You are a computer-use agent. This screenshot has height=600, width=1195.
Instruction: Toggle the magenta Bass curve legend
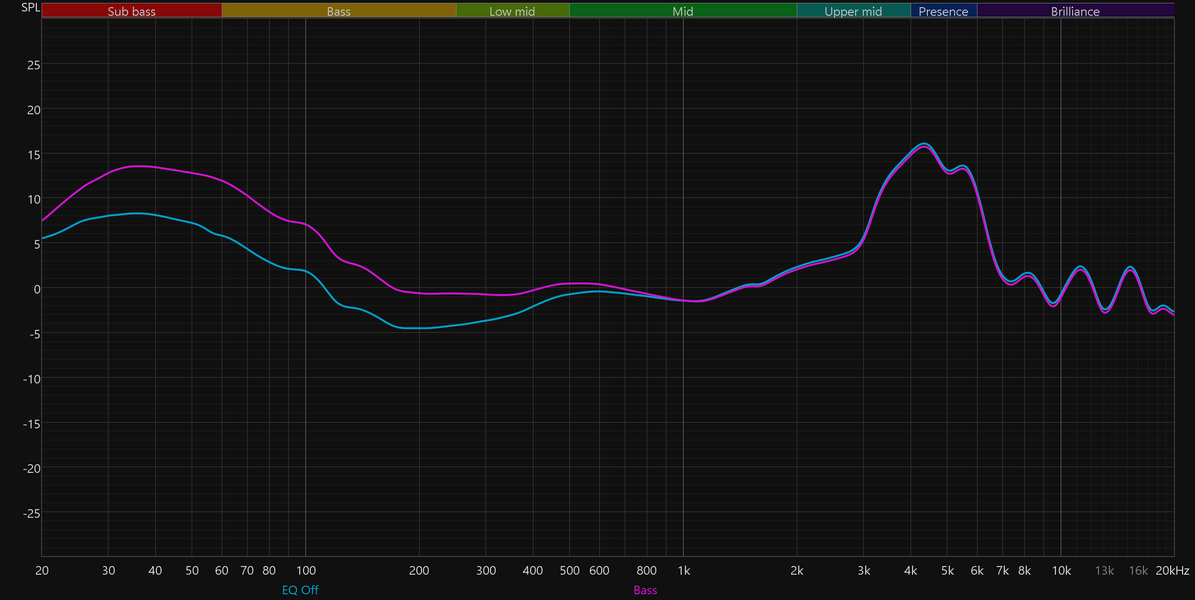(x=645, y=590)
